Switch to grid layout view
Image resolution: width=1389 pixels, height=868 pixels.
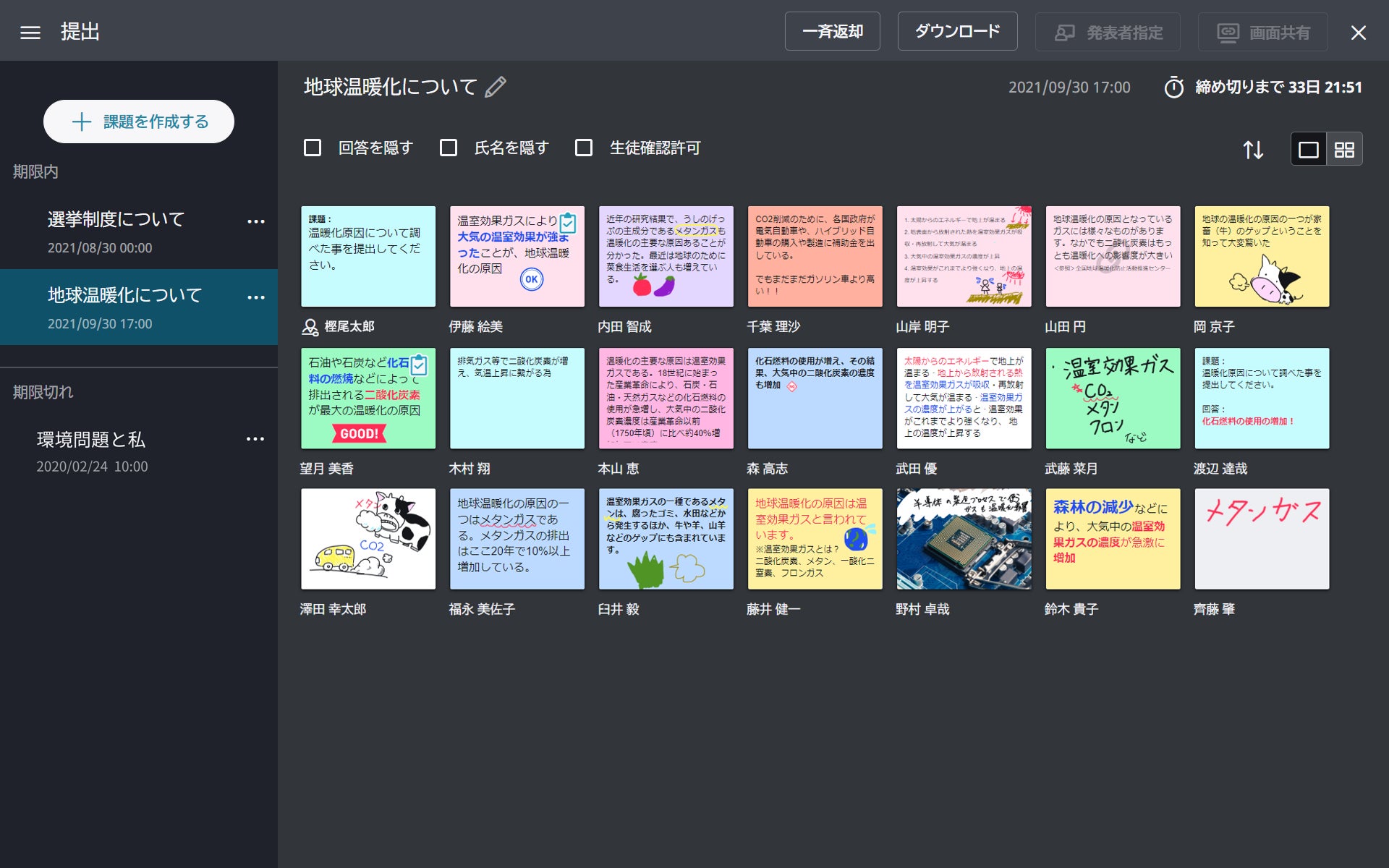[1344, 149]
